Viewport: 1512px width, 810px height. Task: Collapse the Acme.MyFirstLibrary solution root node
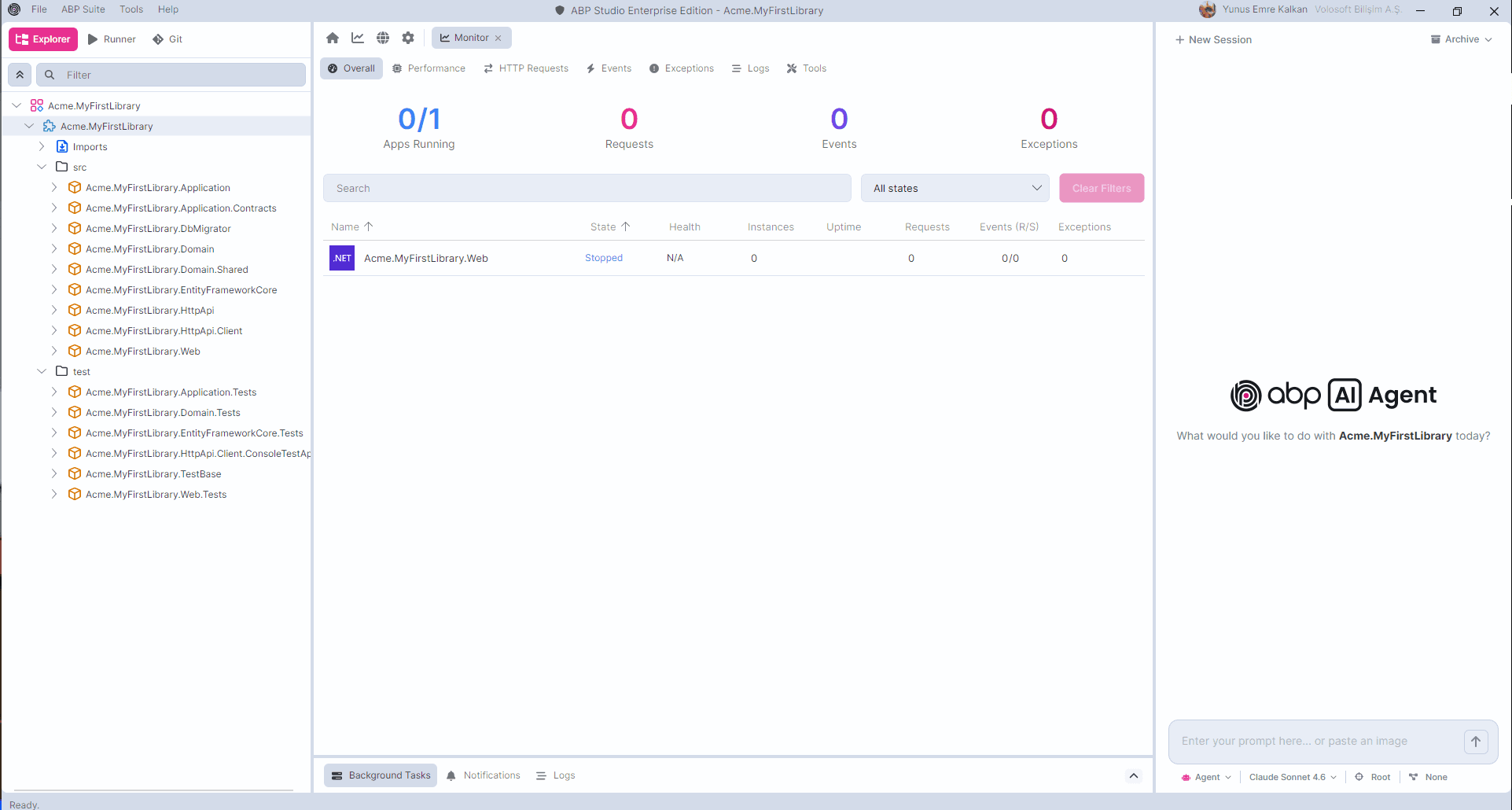click(17, 105)
